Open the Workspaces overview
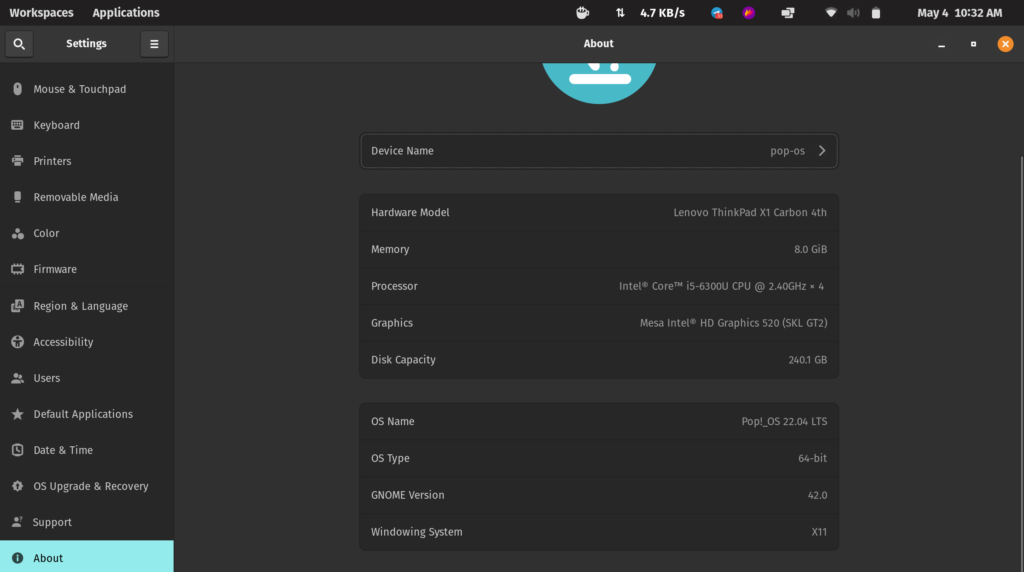This screenshot has width=1024, height=572. (41, 12)
